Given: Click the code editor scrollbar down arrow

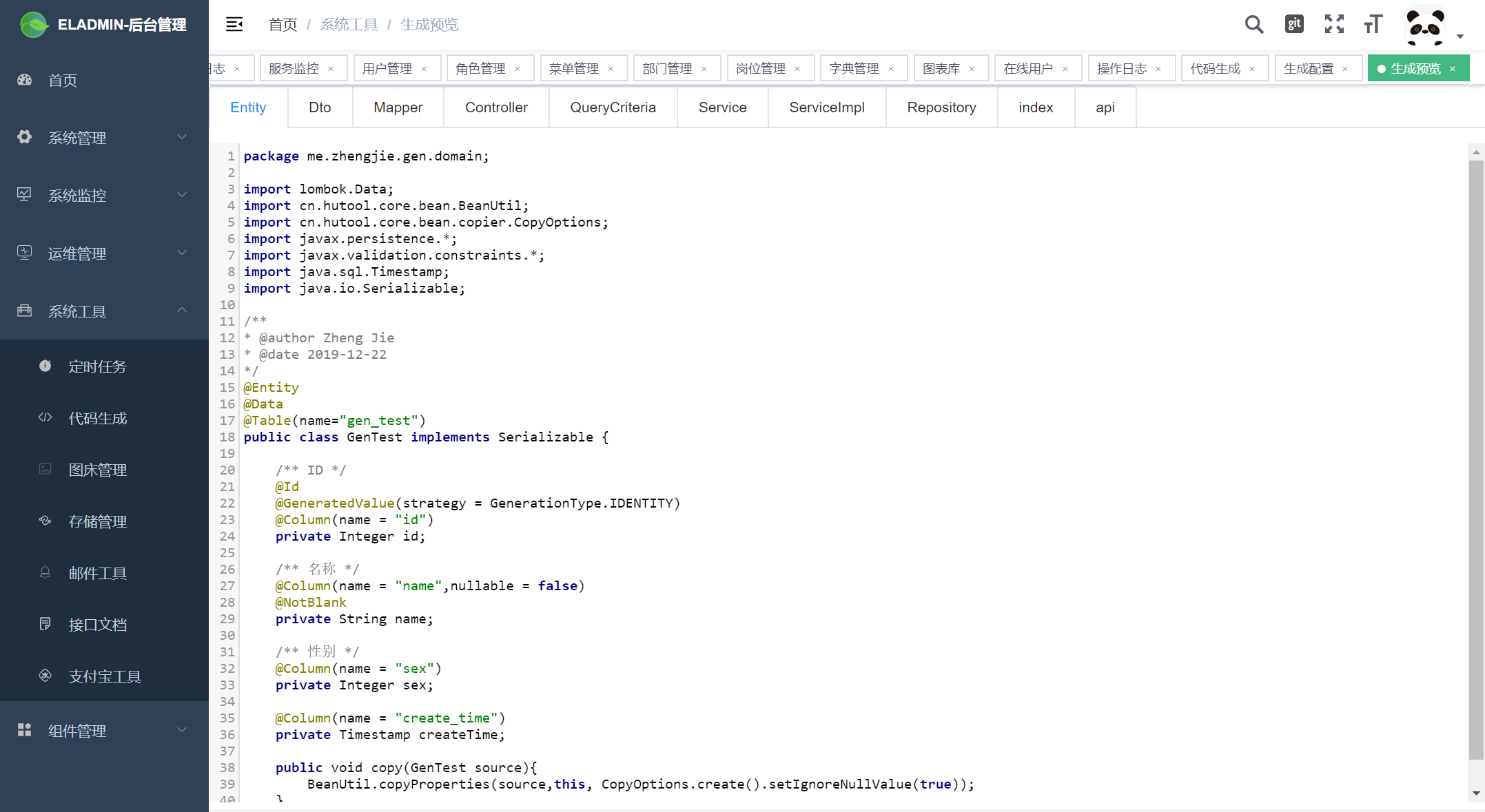Looking at the screenshot, I should point(1476,793).
